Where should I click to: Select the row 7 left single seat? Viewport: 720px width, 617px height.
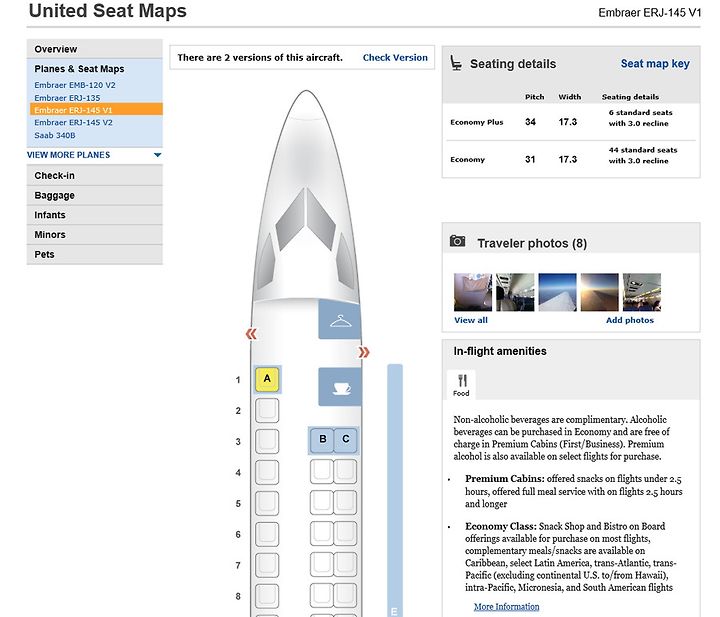(267, 565)
